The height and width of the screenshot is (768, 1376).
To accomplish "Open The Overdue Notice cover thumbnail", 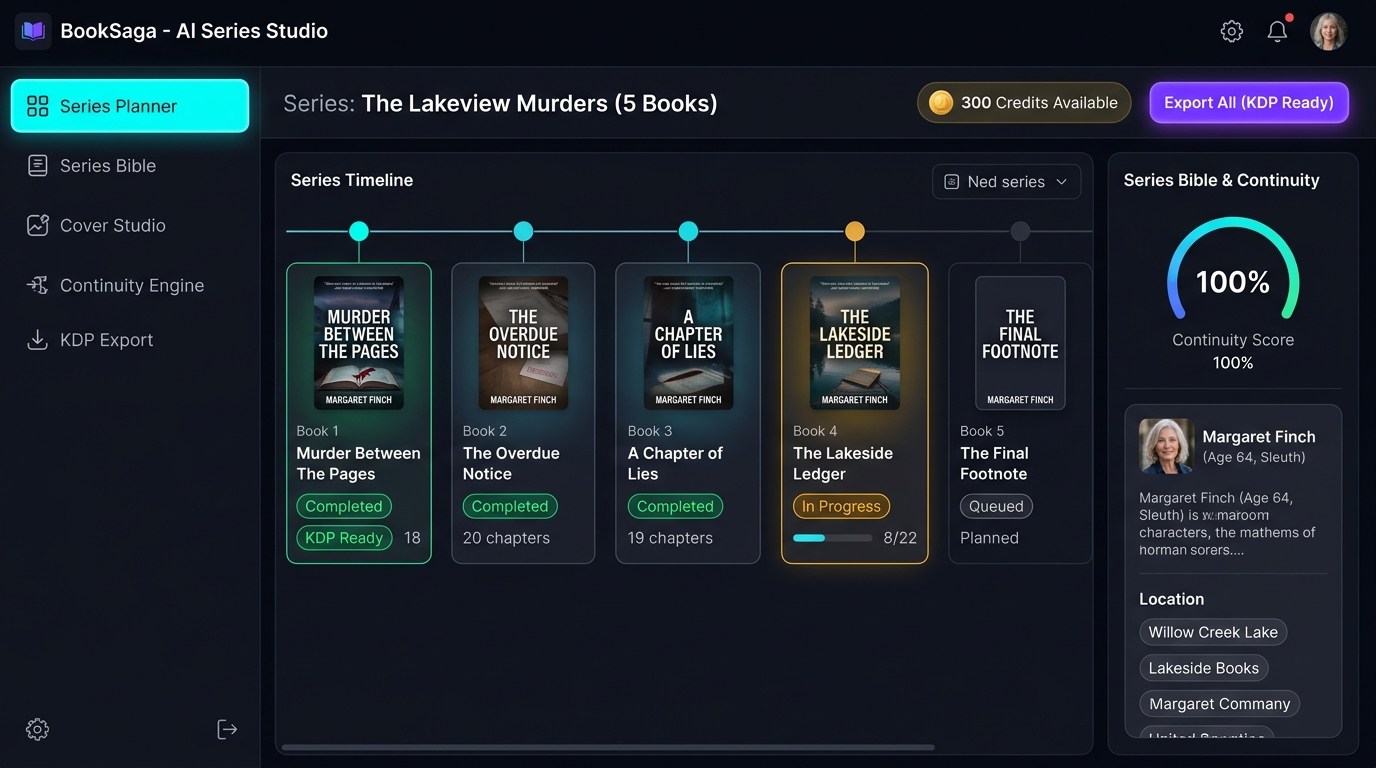I will (x=523, y=343).
